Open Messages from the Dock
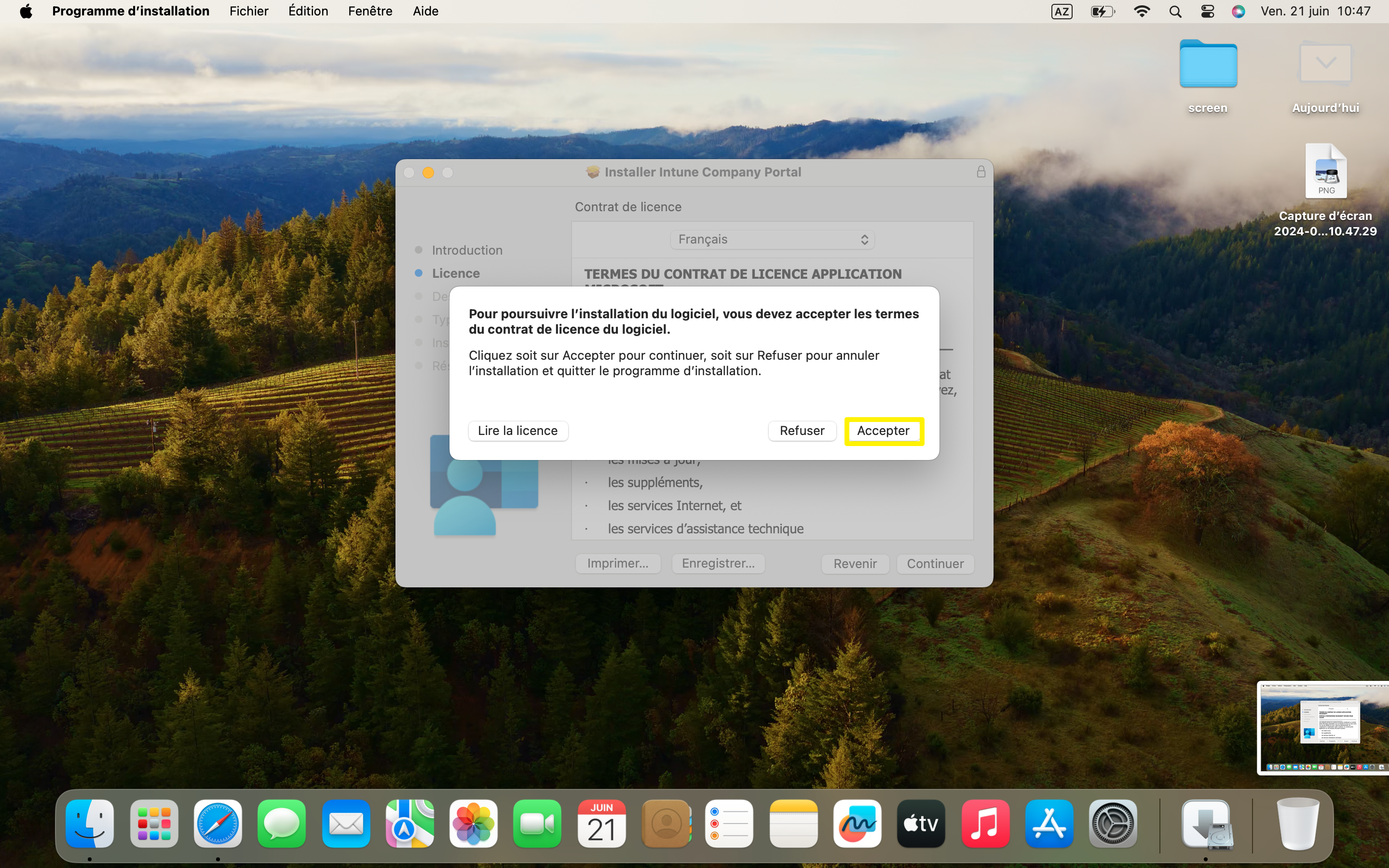 tap(282, 824)
